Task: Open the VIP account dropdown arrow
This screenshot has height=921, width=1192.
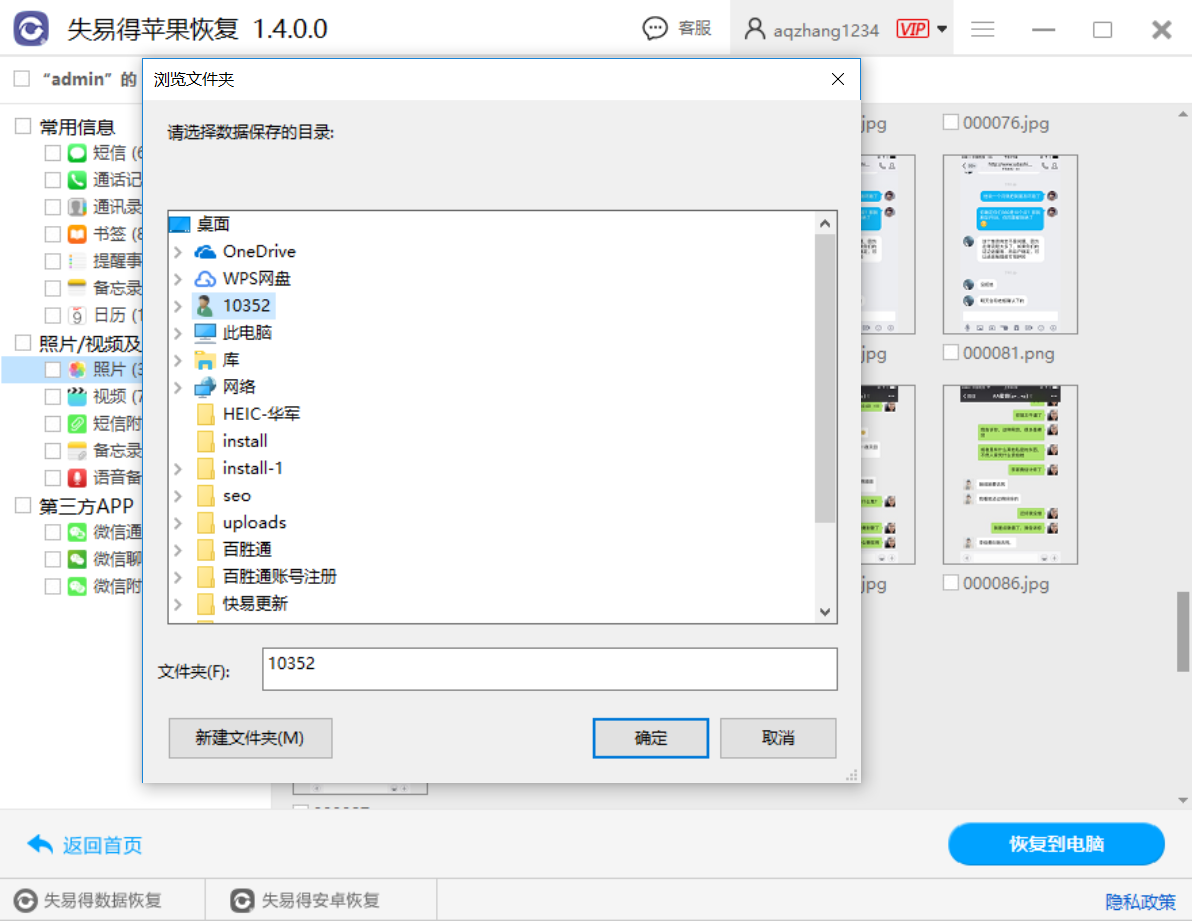Action: 942,28
